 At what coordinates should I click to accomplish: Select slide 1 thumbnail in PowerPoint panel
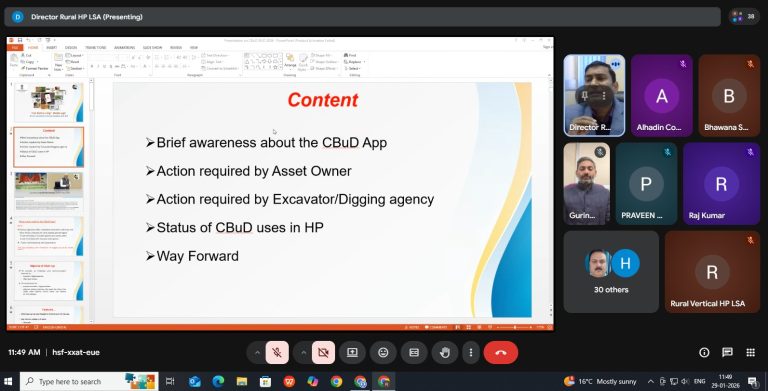point(49,102)
